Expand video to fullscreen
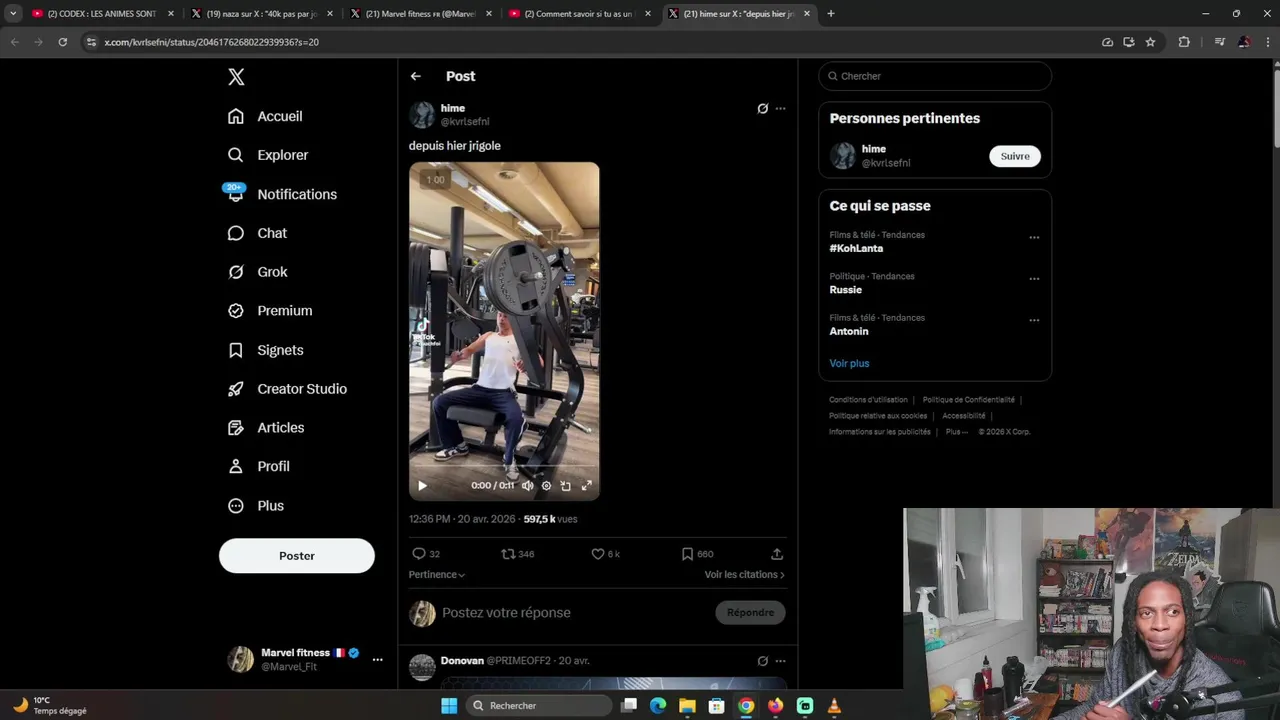 click(x=587, y=486)
